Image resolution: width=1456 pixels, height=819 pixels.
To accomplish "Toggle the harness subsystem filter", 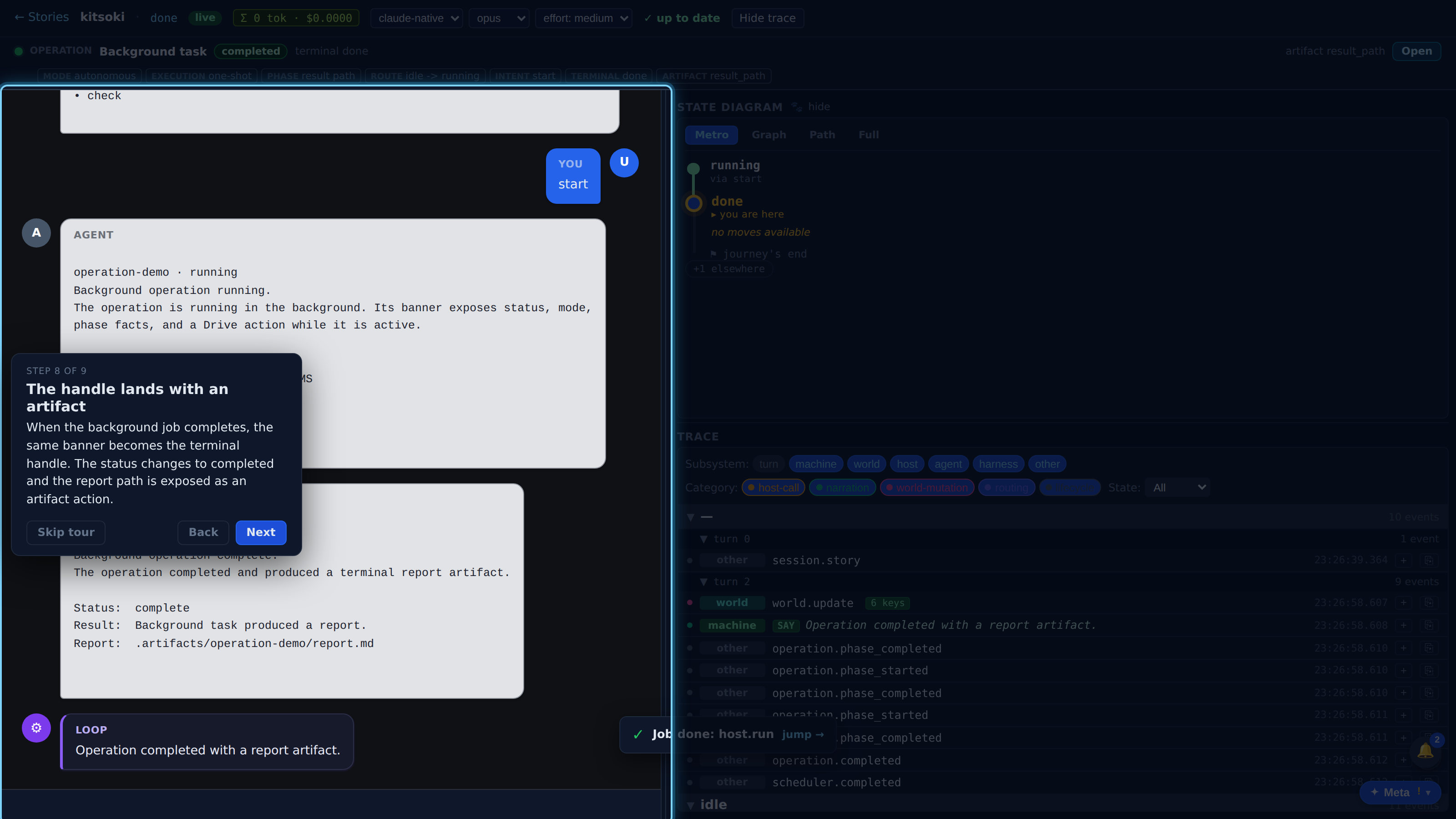I will (x=998, y=464).
